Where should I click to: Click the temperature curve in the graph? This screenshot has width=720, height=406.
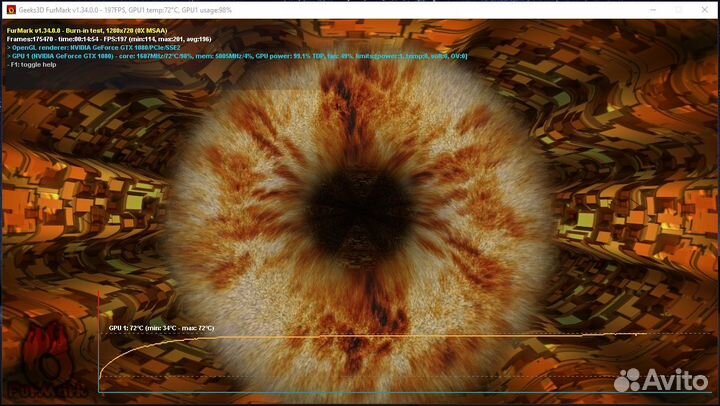[x=400, y=338]
